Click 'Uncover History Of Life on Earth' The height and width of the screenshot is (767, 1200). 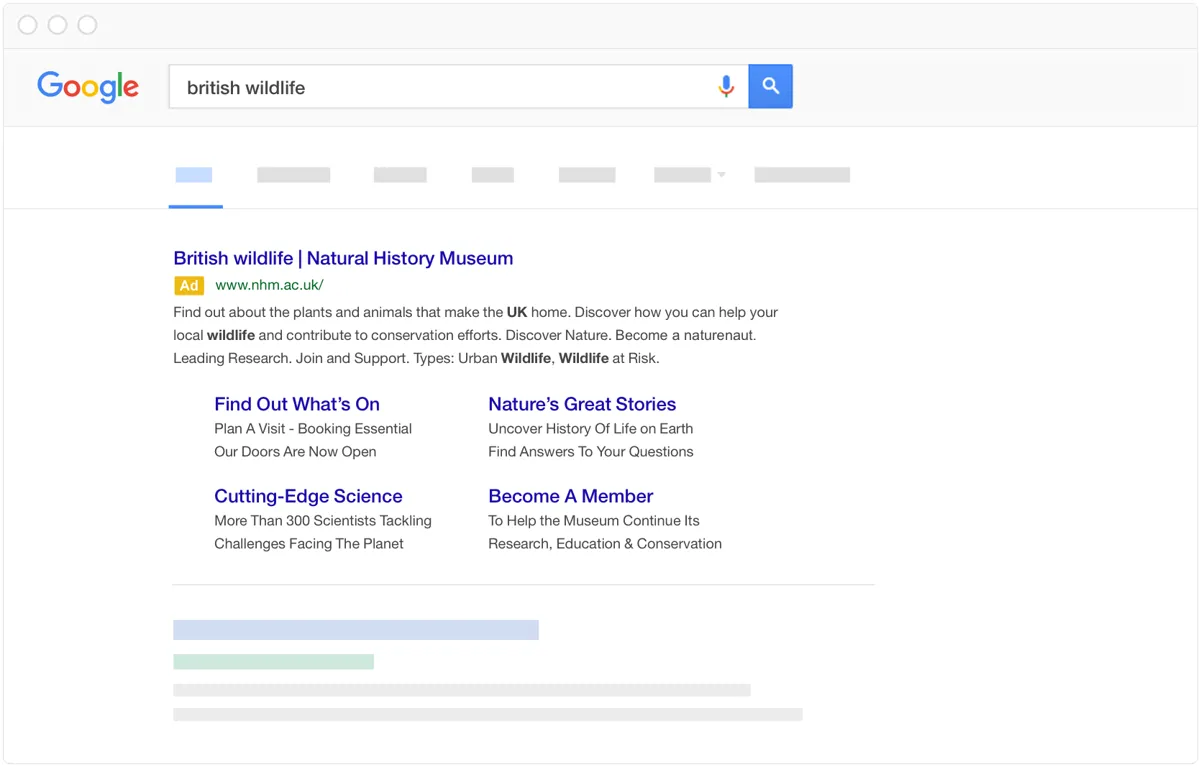pos(590,428)
